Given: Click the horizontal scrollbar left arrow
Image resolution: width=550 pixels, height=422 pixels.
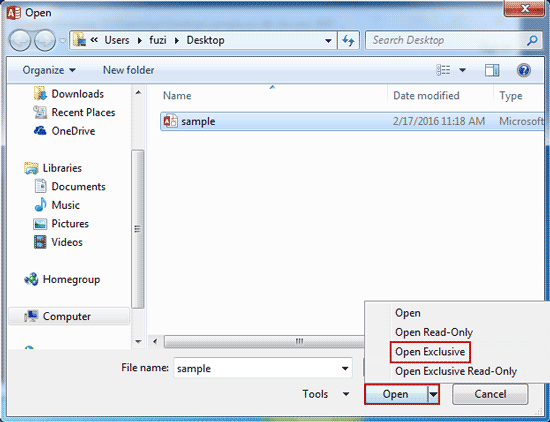Looking at the screenshot, I should click(x=155, y=341).
